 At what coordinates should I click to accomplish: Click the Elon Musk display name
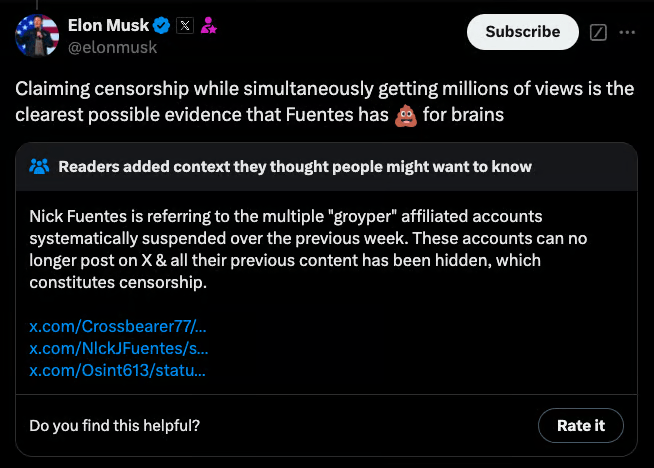107,25
